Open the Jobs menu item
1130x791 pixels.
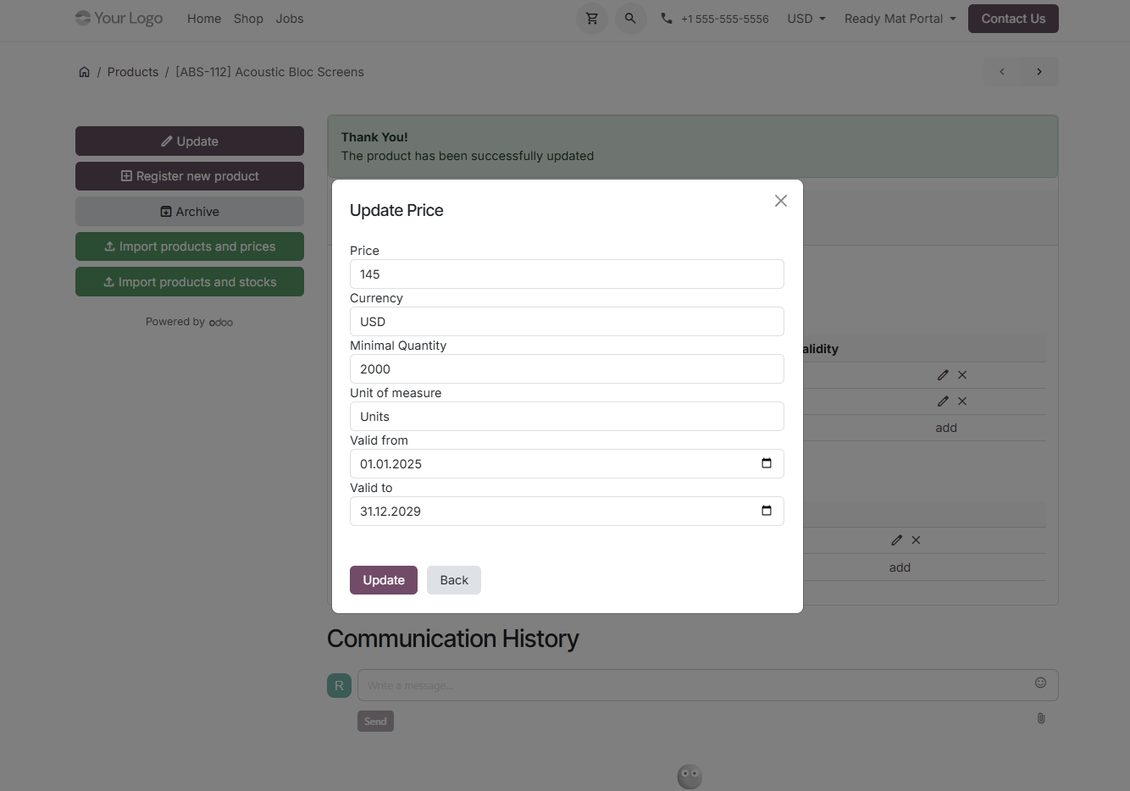click(x=289, y=19)
